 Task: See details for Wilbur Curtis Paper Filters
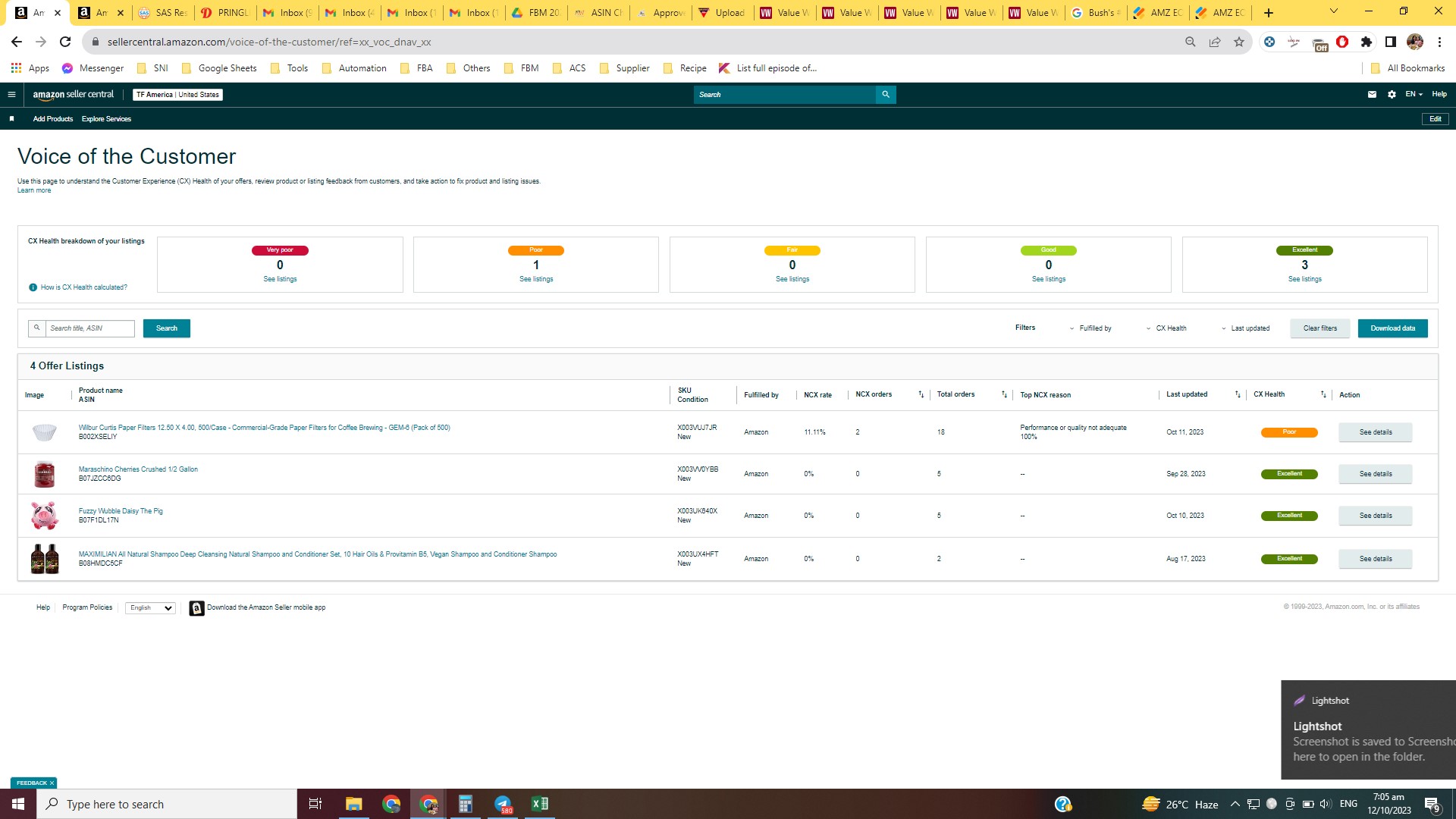[1376, 432]
